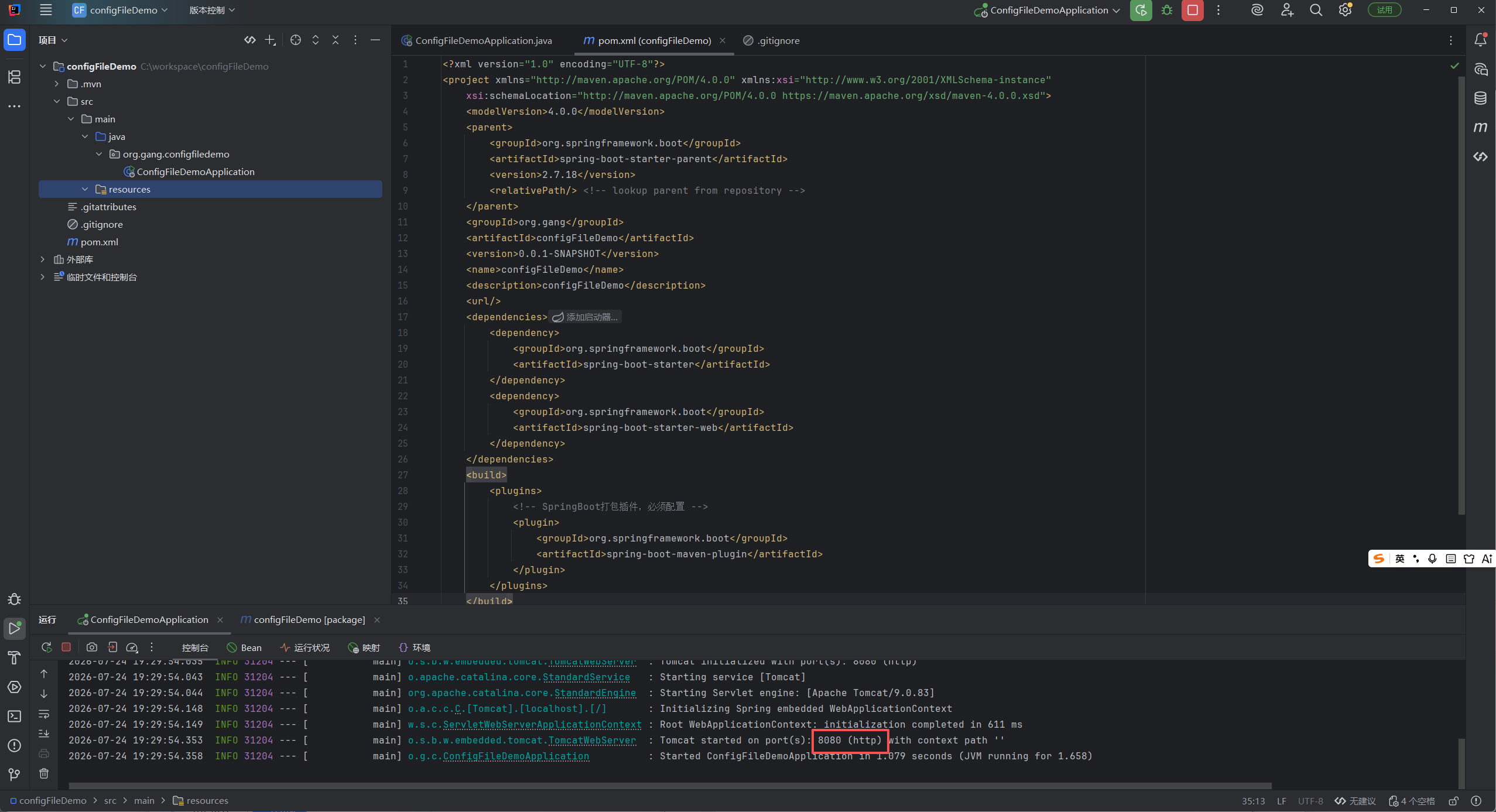Viewport: 1496px width, 812px height.
Task: Open Run tool window play icon in left sidebar
Action: click(x=15, y=629)
